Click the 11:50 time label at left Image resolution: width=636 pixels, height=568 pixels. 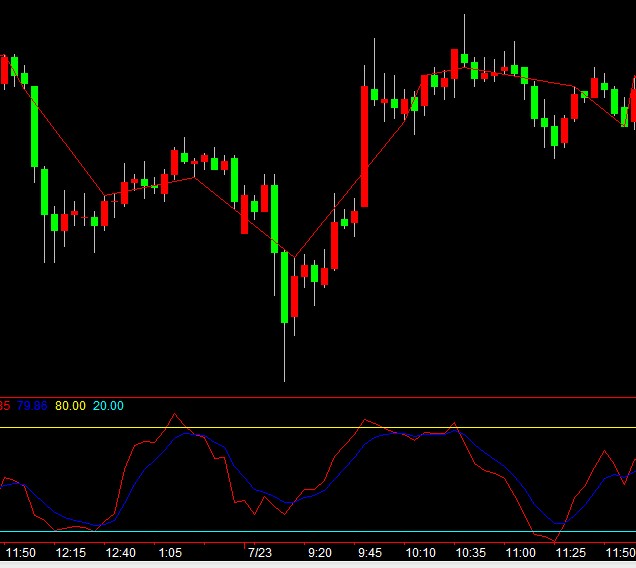20,553
